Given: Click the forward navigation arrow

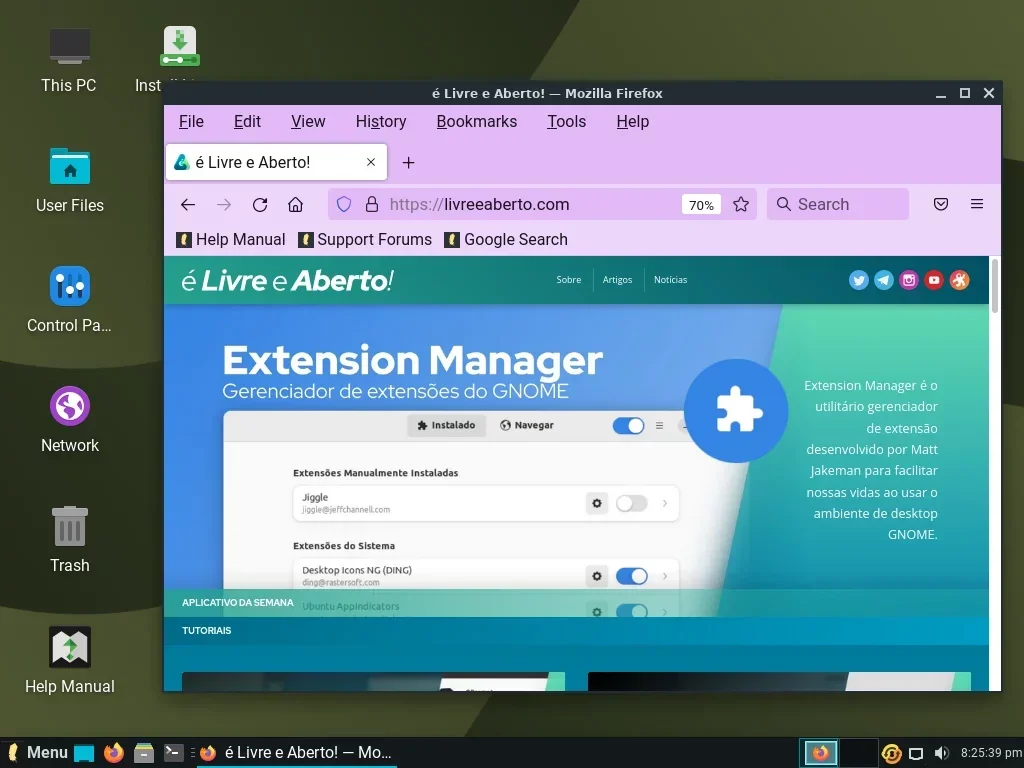Looking at the screenshot, I should click(224, 204).
